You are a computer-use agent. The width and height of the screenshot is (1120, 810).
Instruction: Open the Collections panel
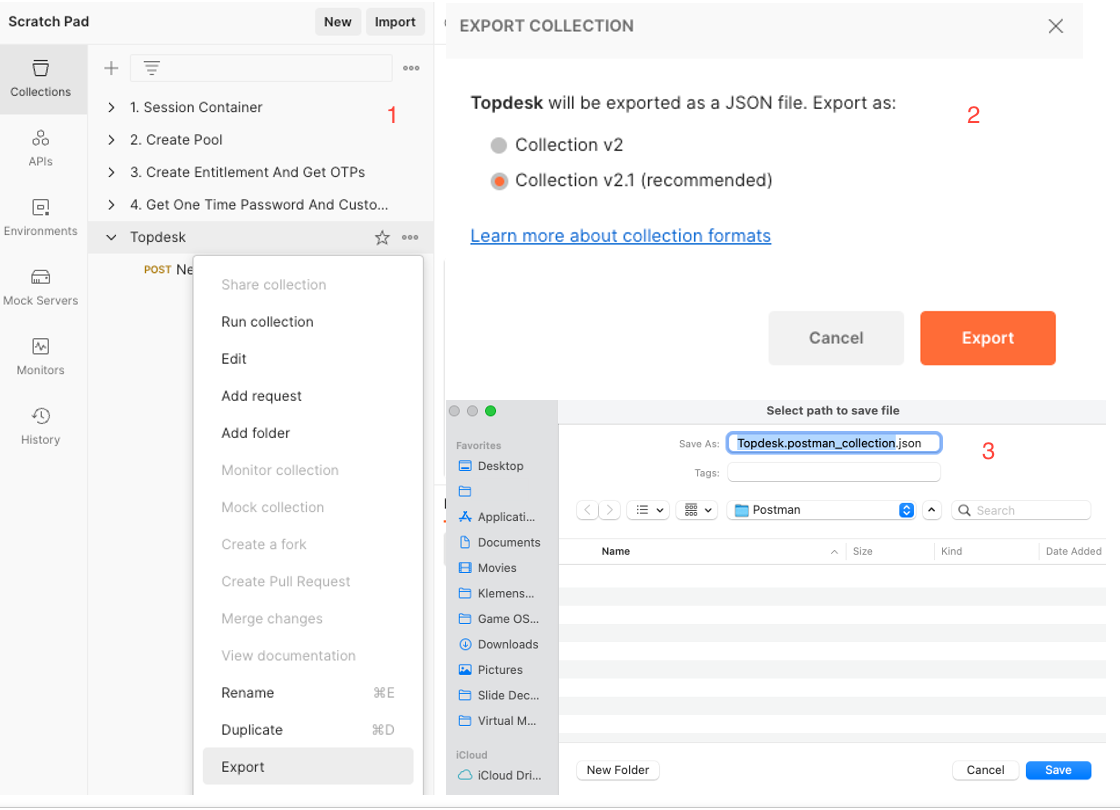pos(41,78)
